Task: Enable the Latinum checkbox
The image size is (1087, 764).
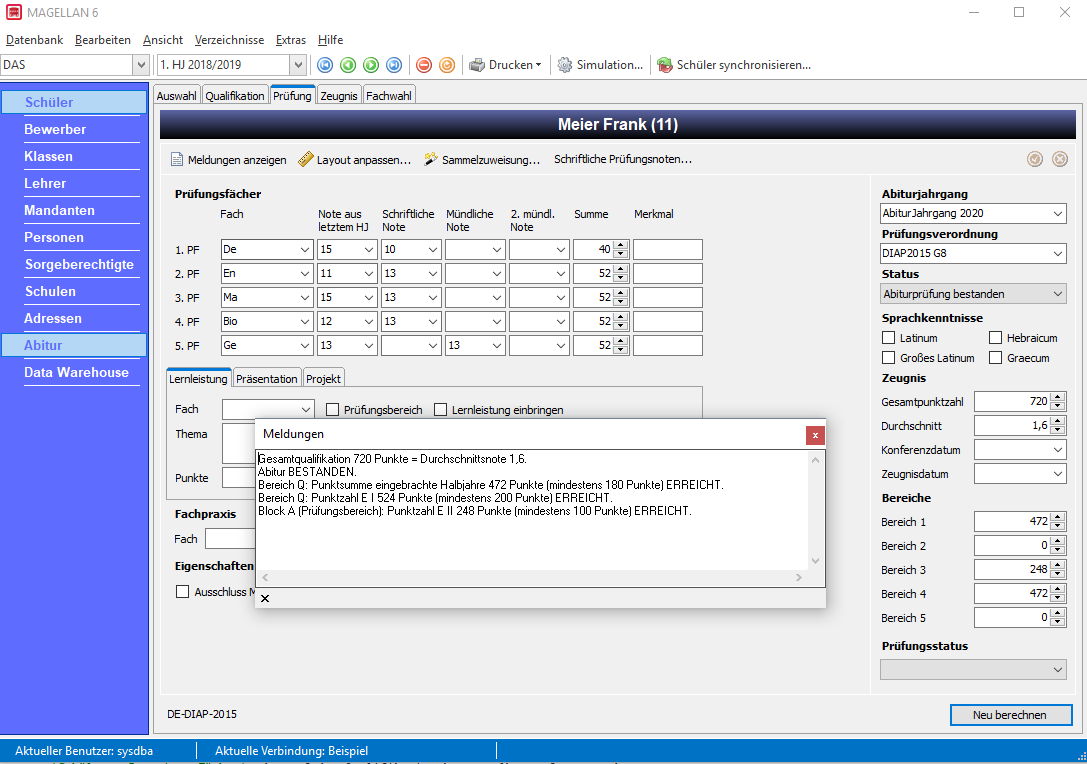Action: click(x=888, y=338)
